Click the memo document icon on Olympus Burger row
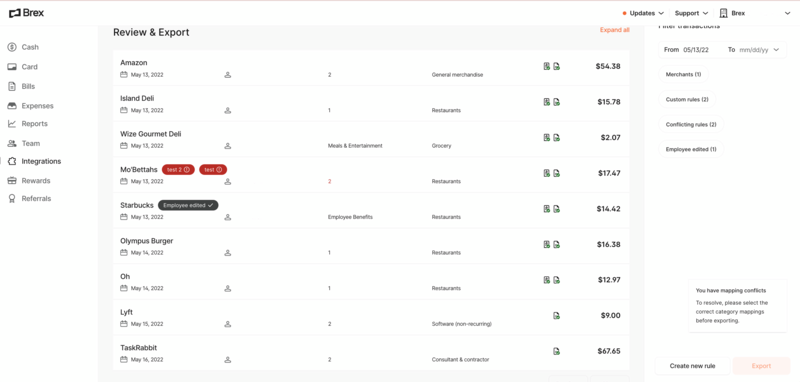This screenshot has width=800, height=382. pyautogui.click(x=557, y=244)
